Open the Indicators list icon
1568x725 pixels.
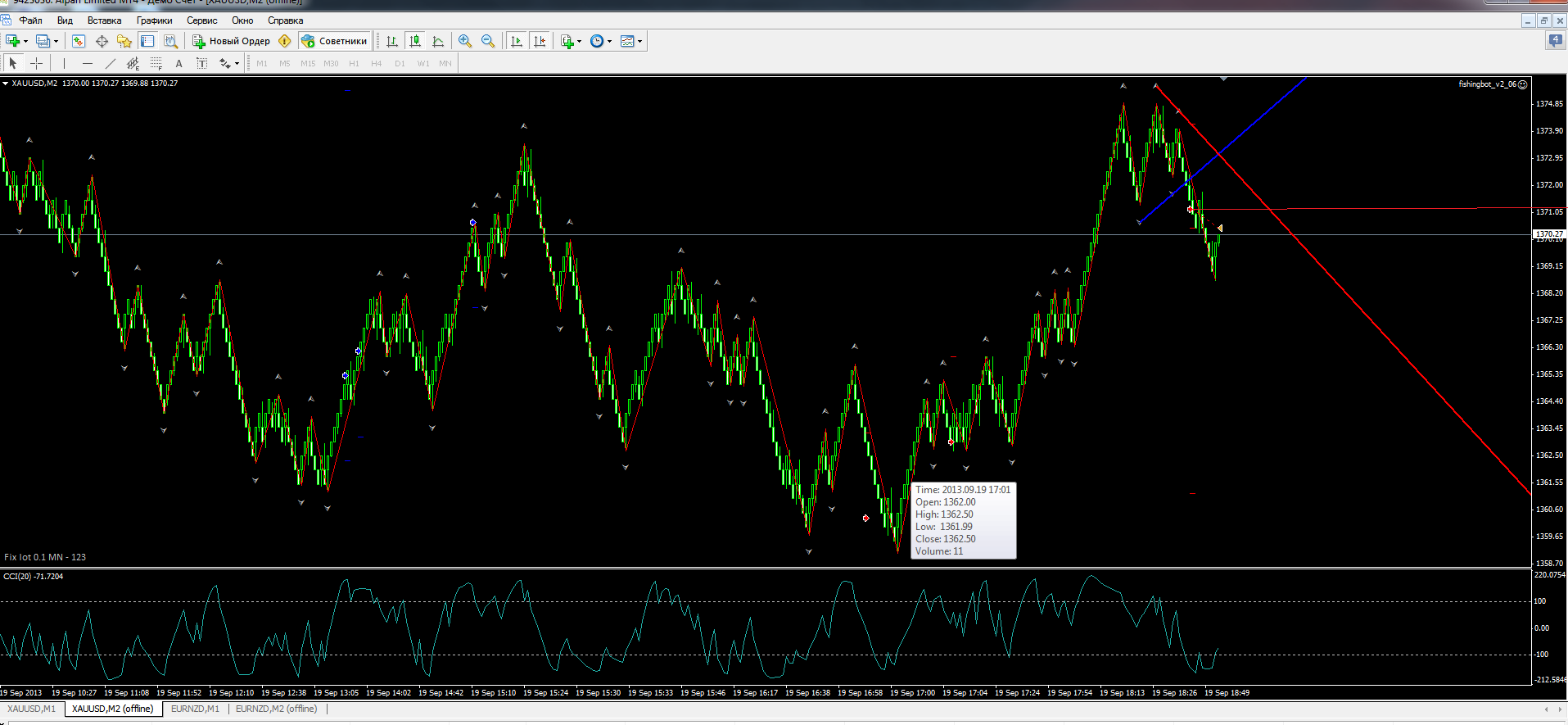click(x=567, y=41)
